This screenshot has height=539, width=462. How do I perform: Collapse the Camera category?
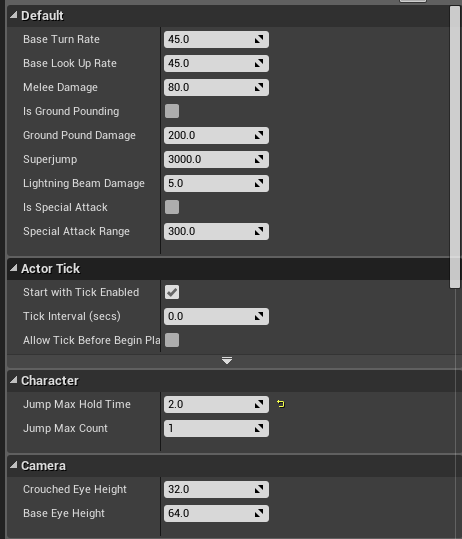pos(14,465)
